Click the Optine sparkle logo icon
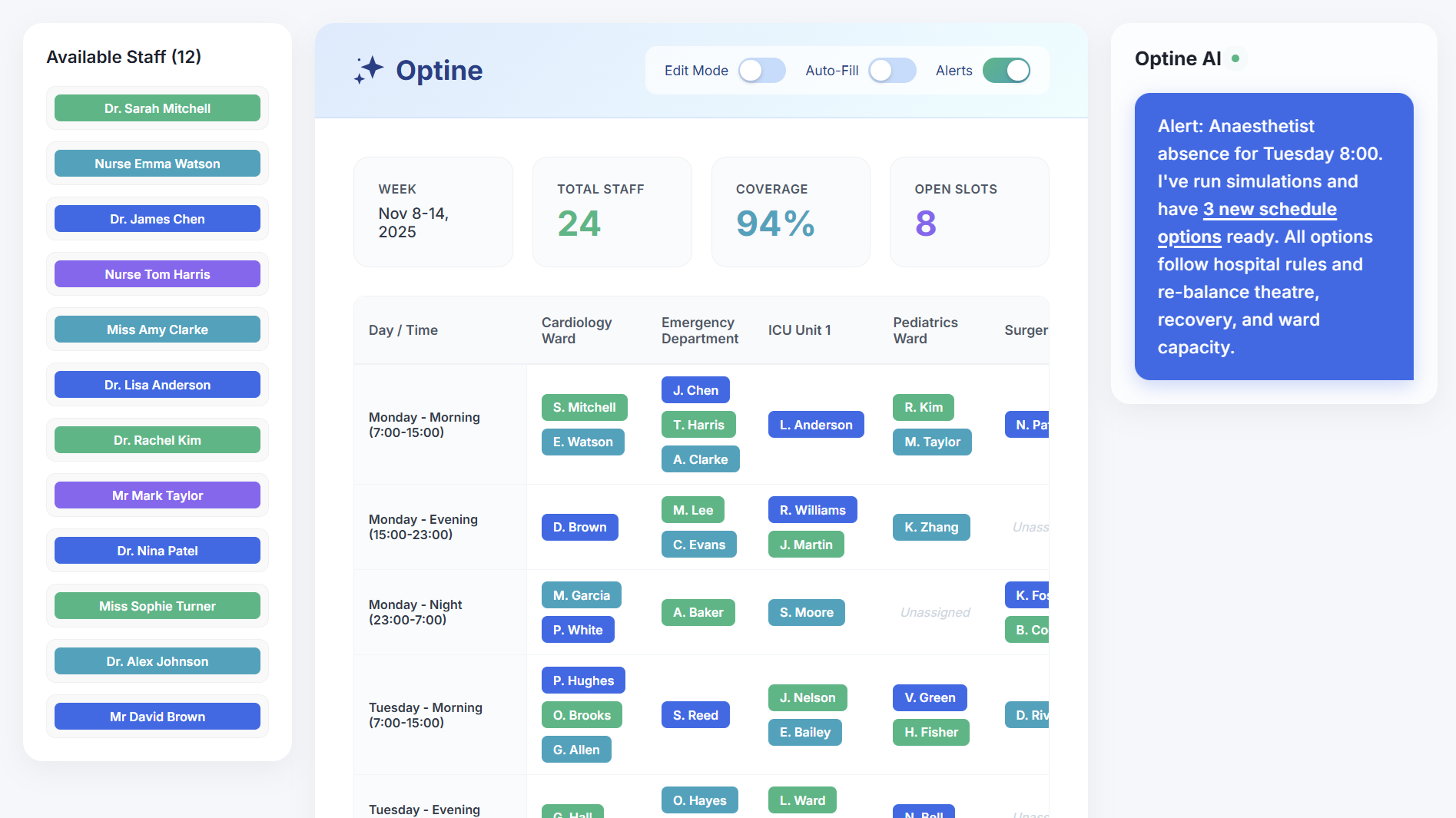 point(369,70)
